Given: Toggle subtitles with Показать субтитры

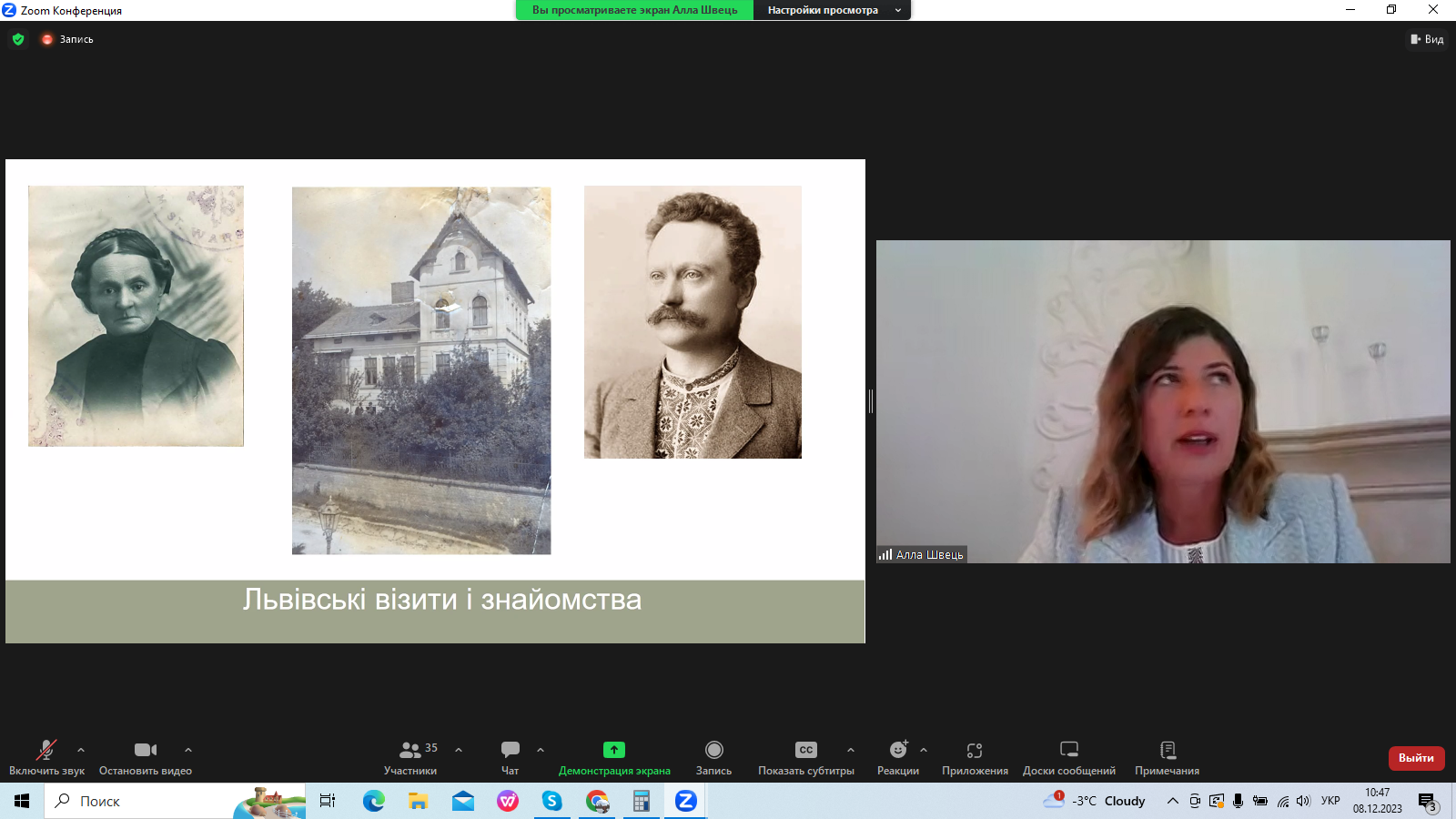Looking at the screenshot, I should tap(806, 751).
